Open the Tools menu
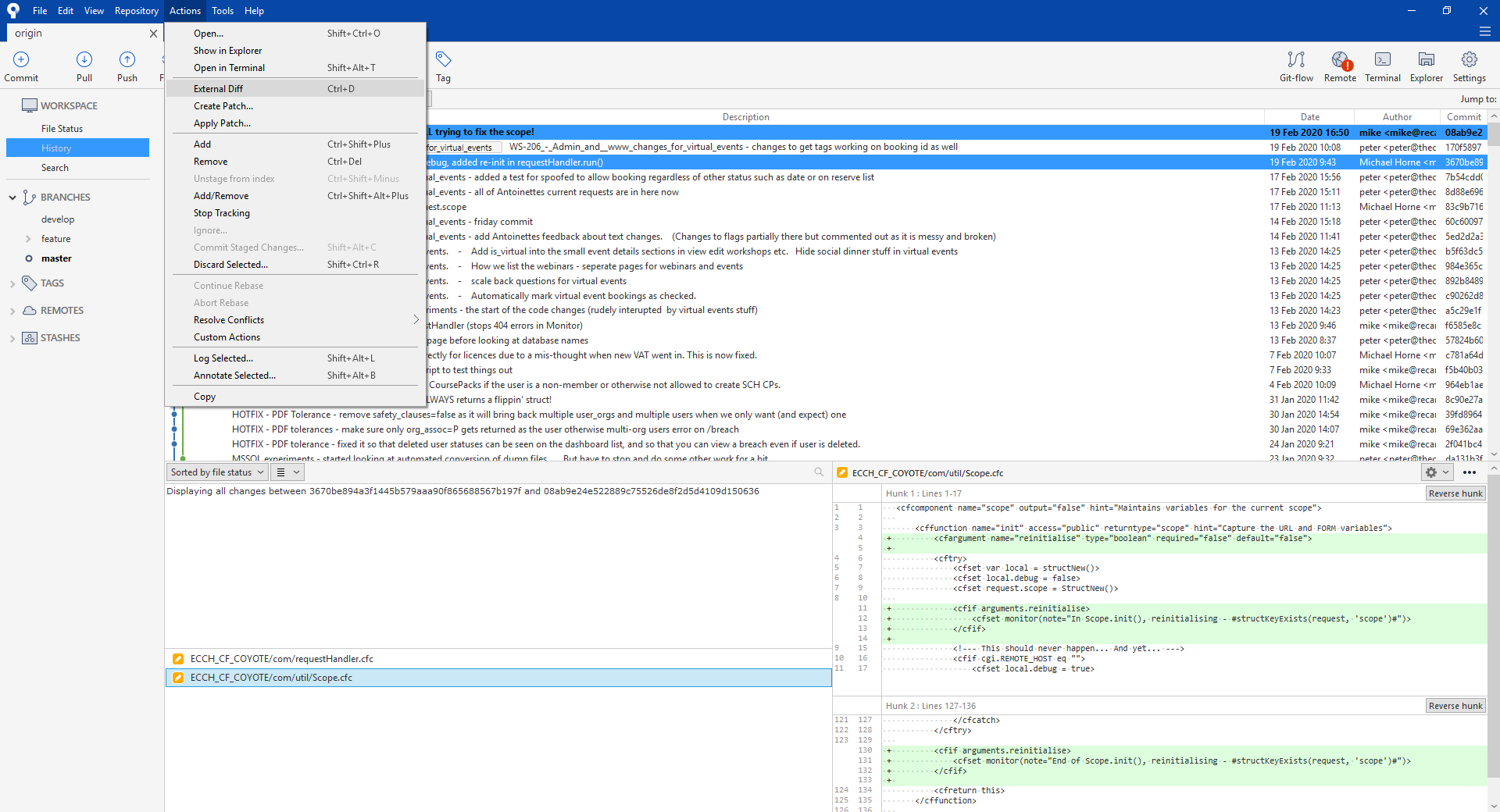This screenshot has width=1500, height=812. 223,11
